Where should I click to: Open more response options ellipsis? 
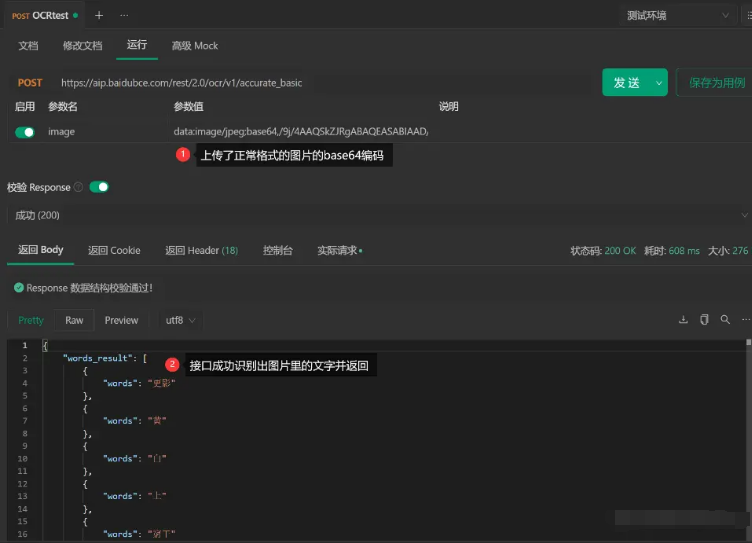click(x=746, y=319)
